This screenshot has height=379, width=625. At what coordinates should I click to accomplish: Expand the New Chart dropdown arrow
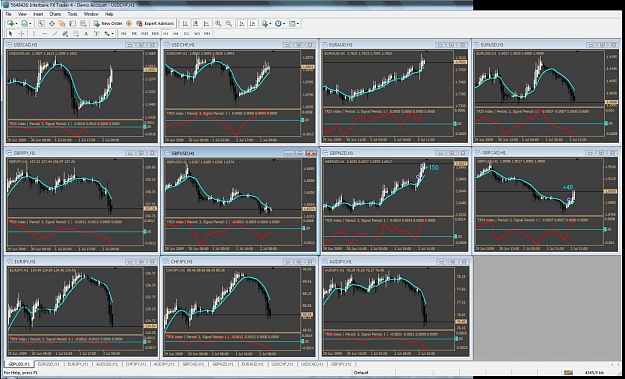click(16, 24)
